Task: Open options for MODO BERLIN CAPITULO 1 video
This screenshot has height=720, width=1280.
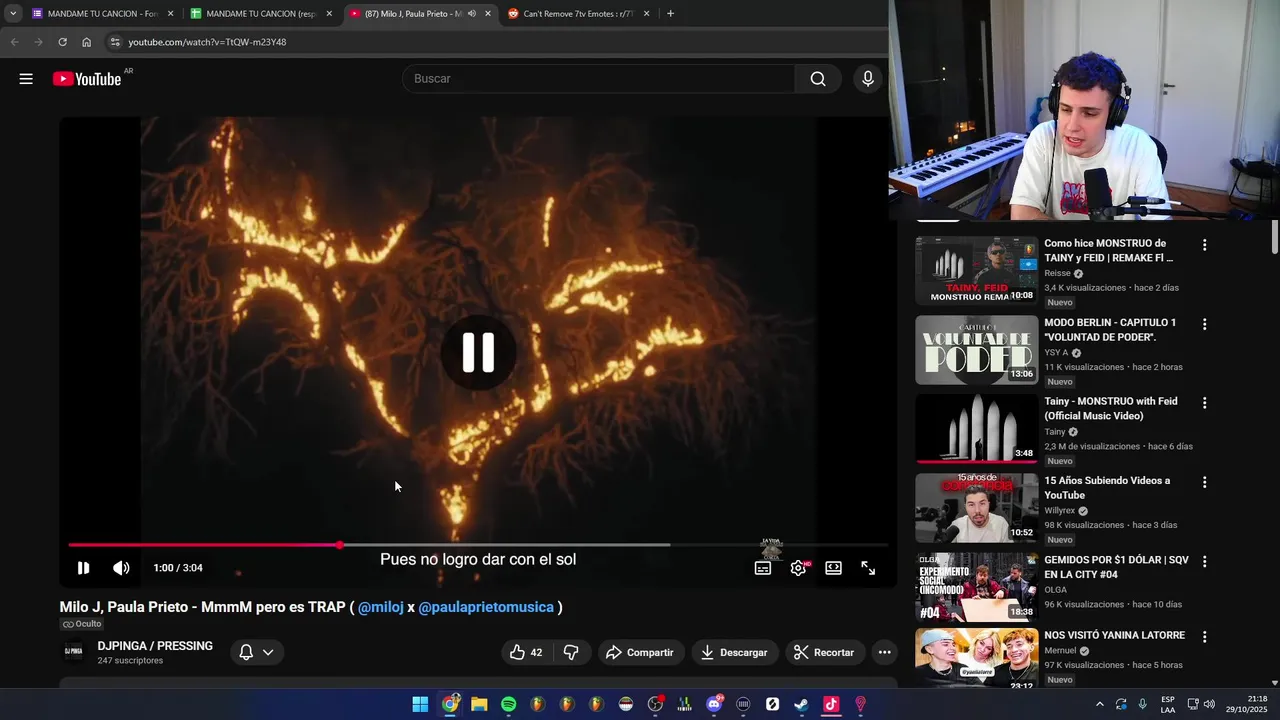Action: pos(1204,324)
